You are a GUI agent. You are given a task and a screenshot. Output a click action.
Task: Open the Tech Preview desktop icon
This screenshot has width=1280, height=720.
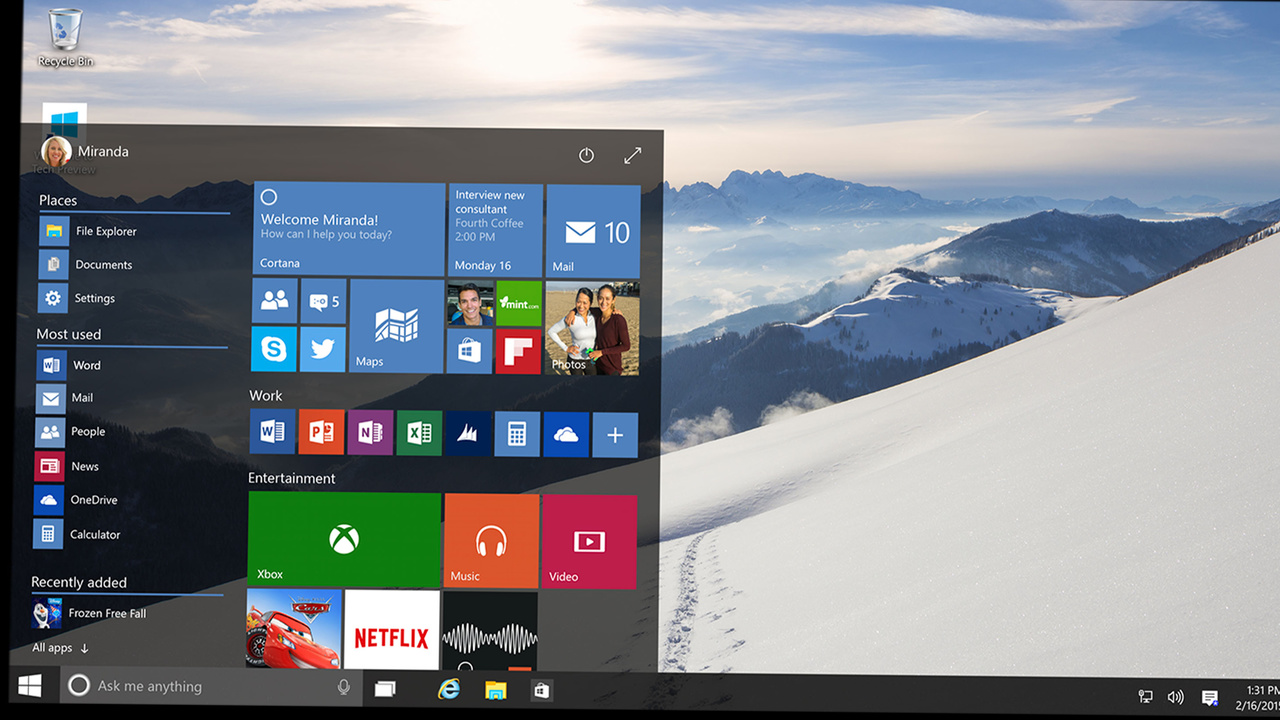(65, 140)
